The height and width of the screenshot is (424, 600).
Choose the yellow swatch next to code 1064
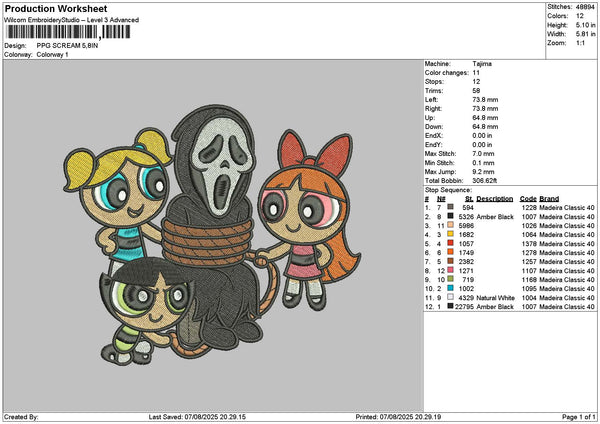[x=450, y=234]
